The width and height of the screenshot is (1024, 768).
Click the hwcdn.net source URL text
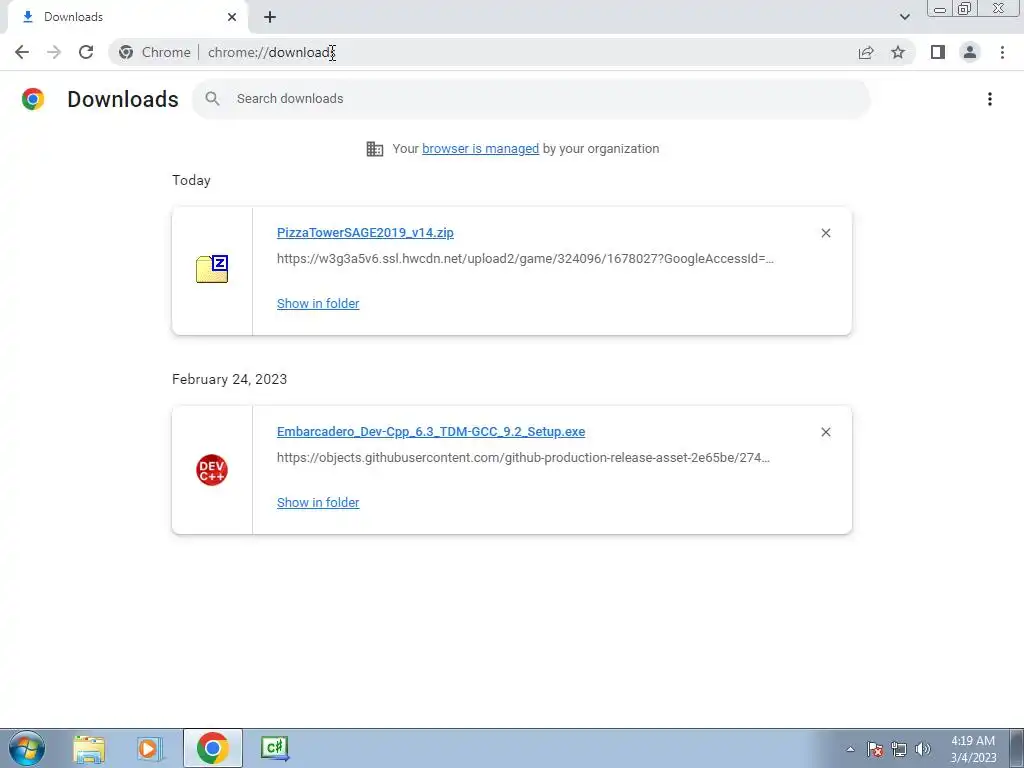click(525, 259)
